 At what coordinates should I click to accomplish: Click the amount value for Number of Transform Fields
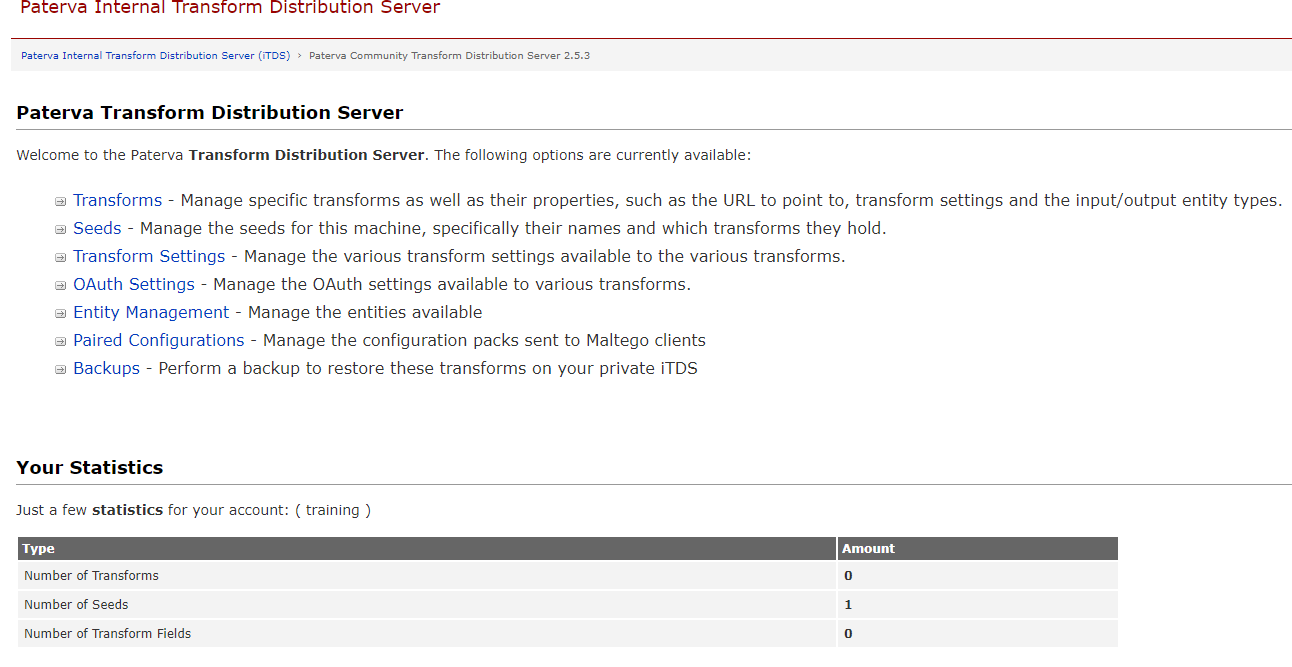click(x=848, y=634)
